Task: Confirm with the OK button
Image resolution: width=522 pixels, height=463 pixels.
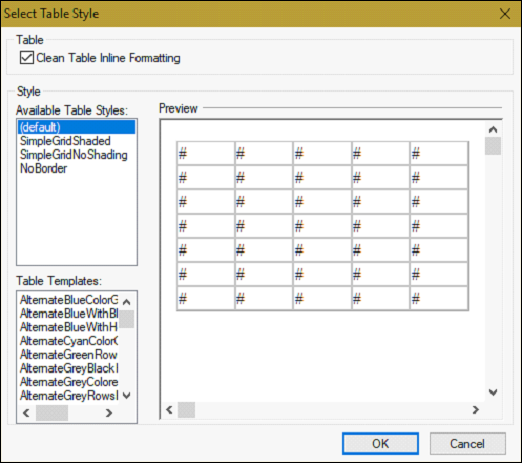Action: (x=380, y=444)
